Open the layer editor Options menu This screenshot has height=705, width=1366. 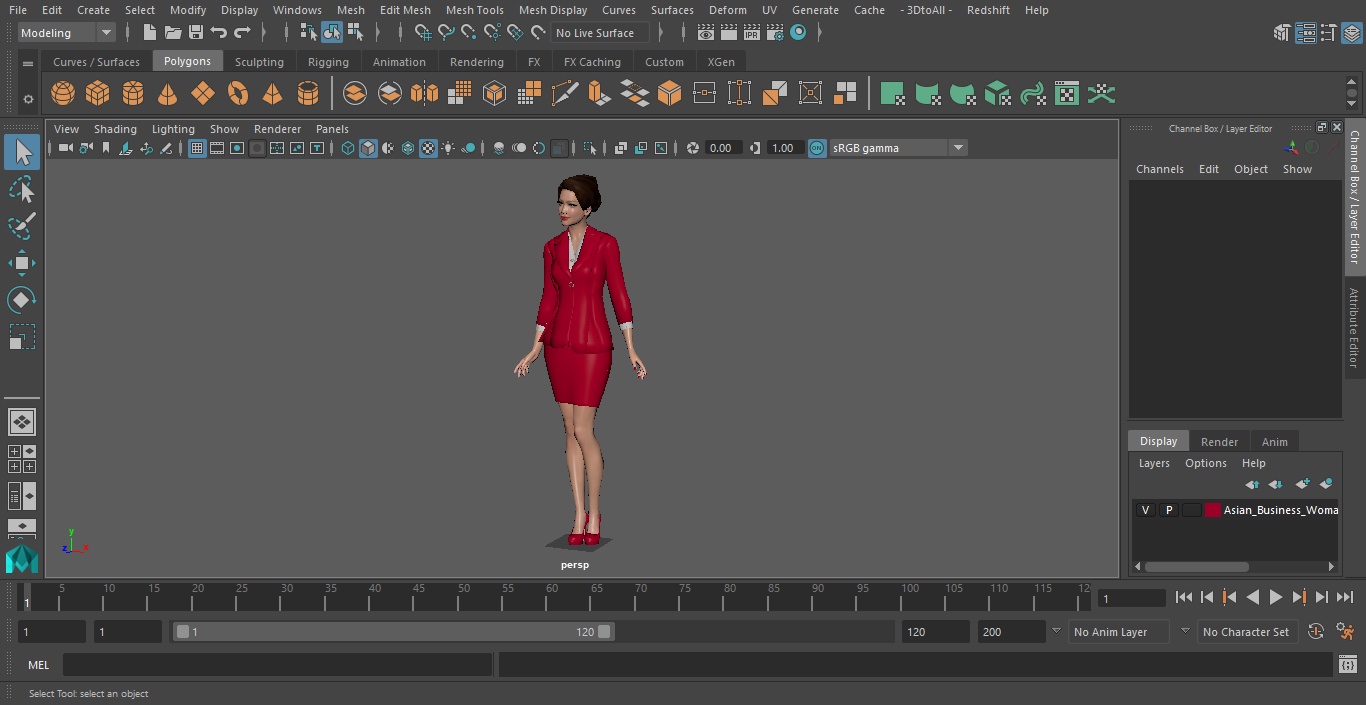[1205, 463]
